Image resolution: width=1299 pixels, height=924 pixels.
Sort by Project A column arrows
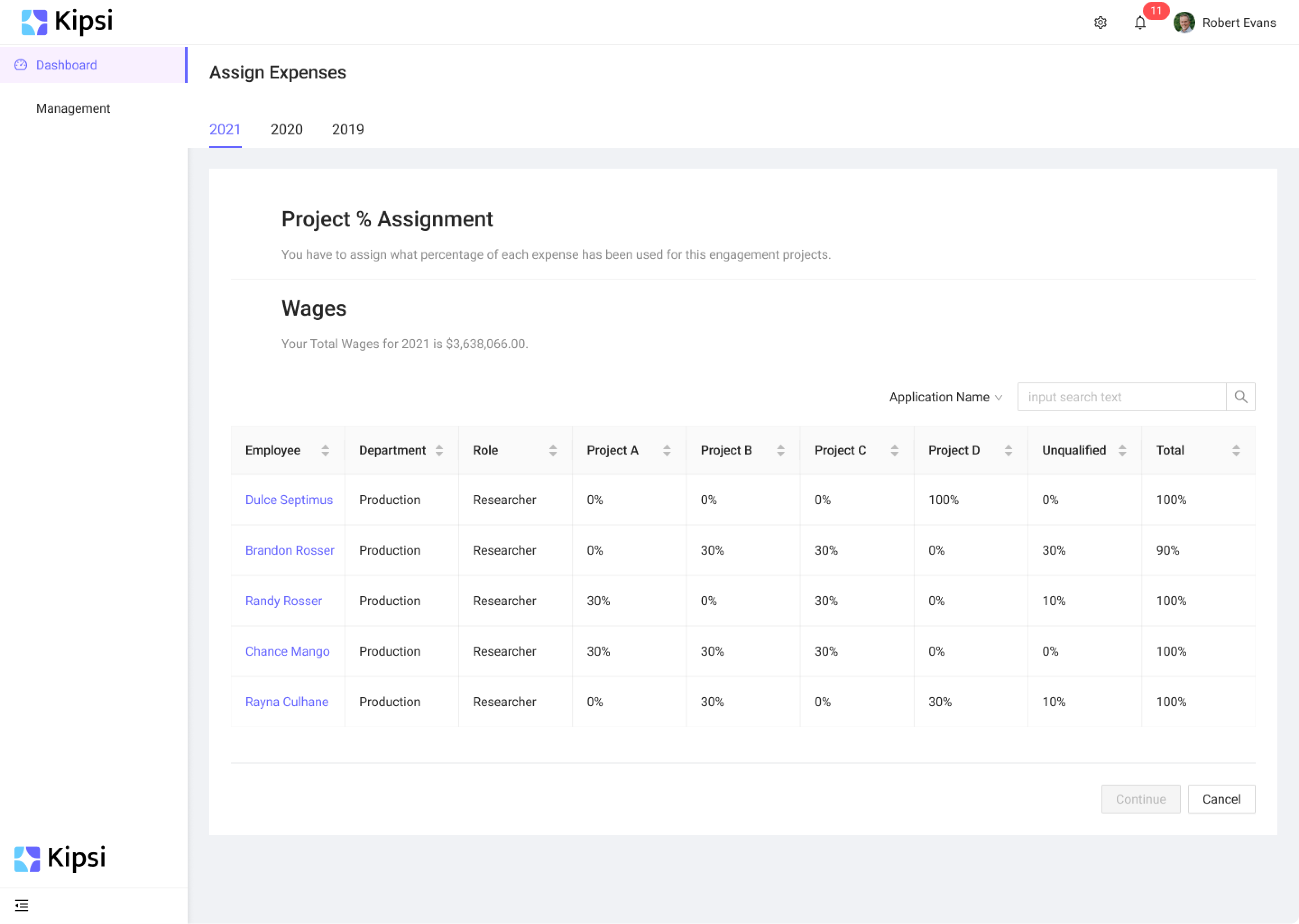point(666,450)
